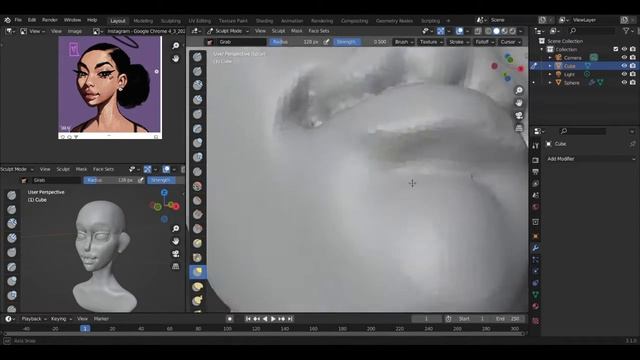
Task: Adjust the Strength slider in main tool header
Action: pos(361,42)
